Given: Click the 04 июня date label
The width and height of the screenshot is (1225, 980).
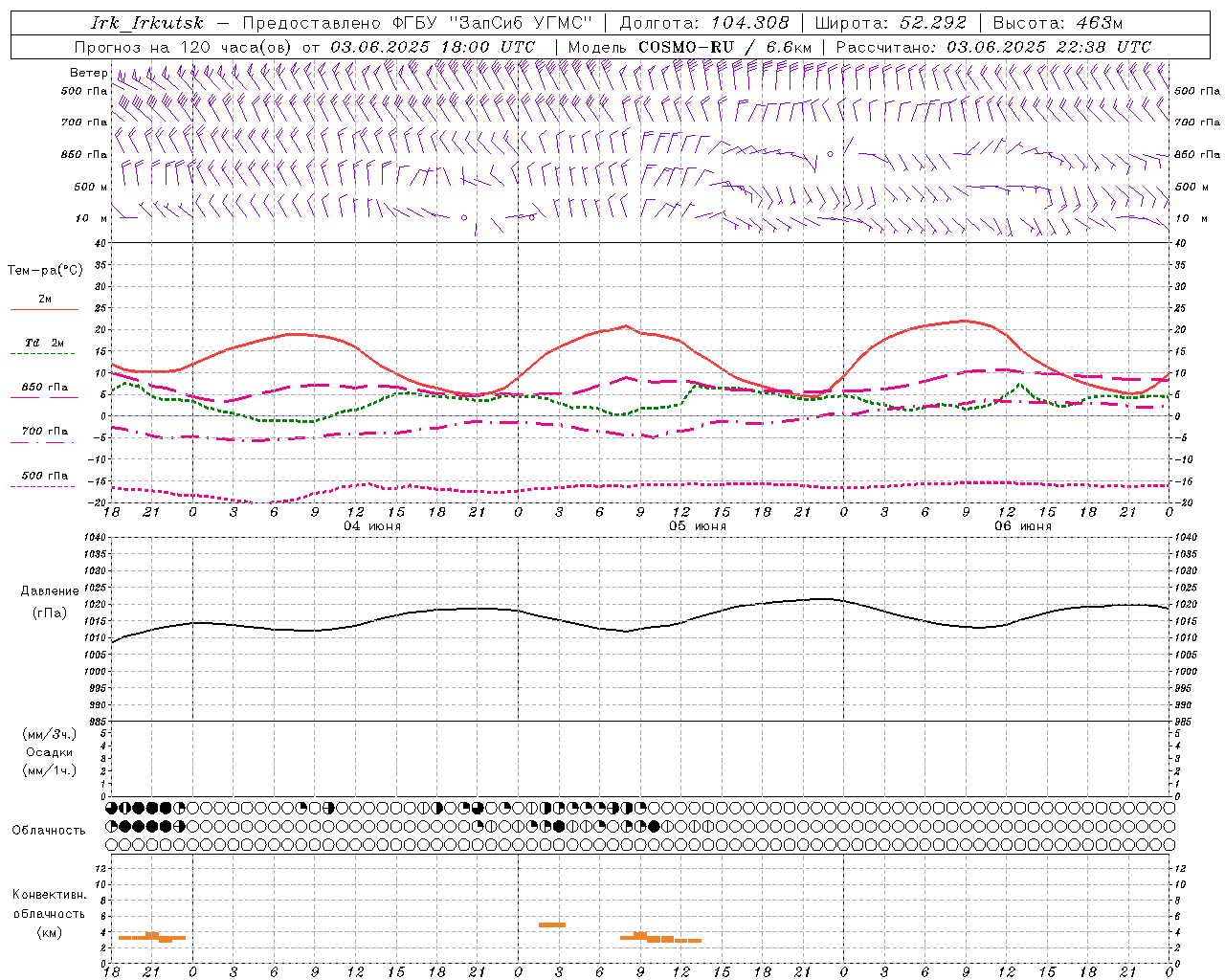Looking at the screenshot, I should click(372, 525).
